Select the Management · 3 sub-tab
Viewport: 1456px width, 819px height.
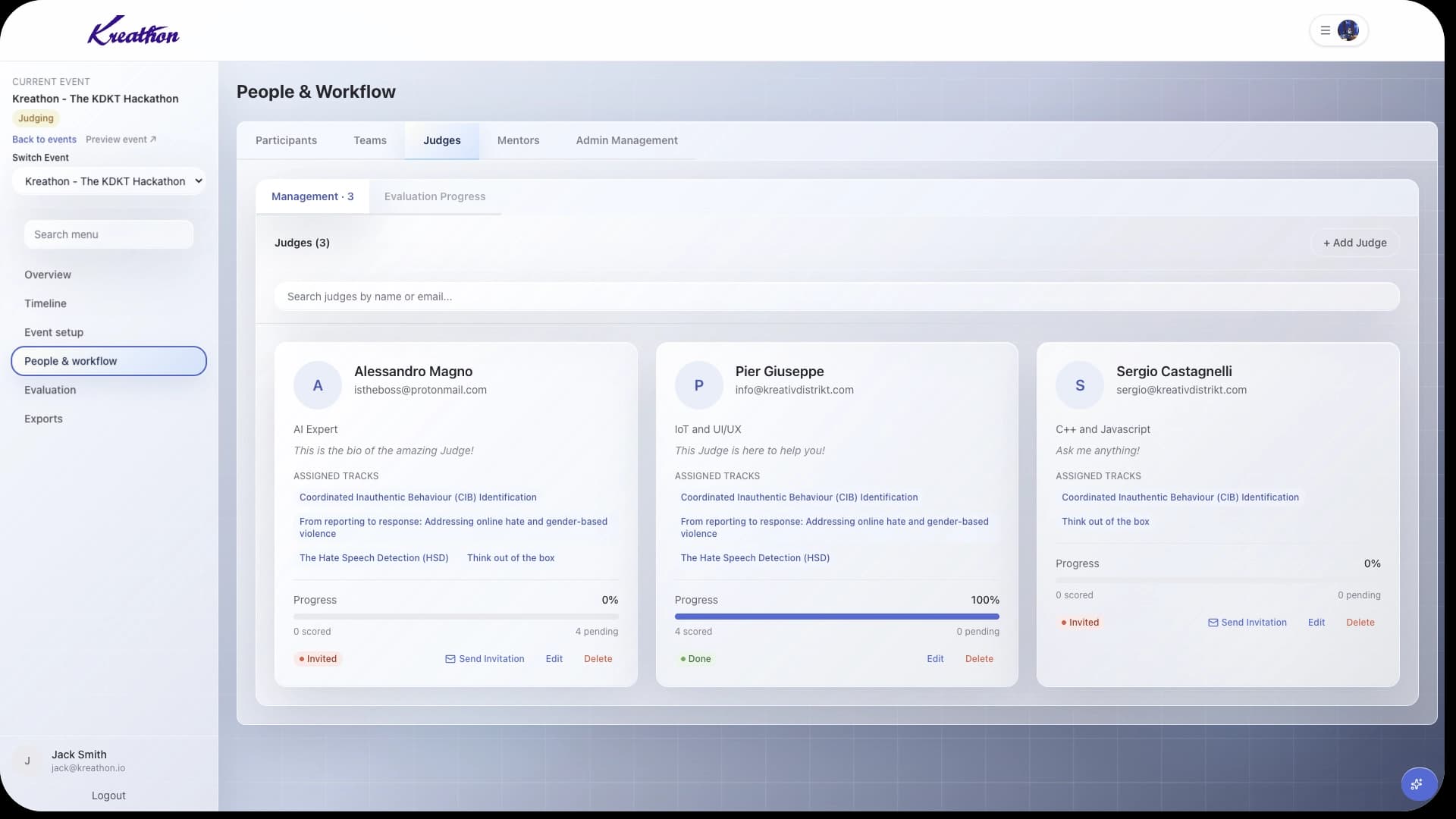tap(312, 196)
